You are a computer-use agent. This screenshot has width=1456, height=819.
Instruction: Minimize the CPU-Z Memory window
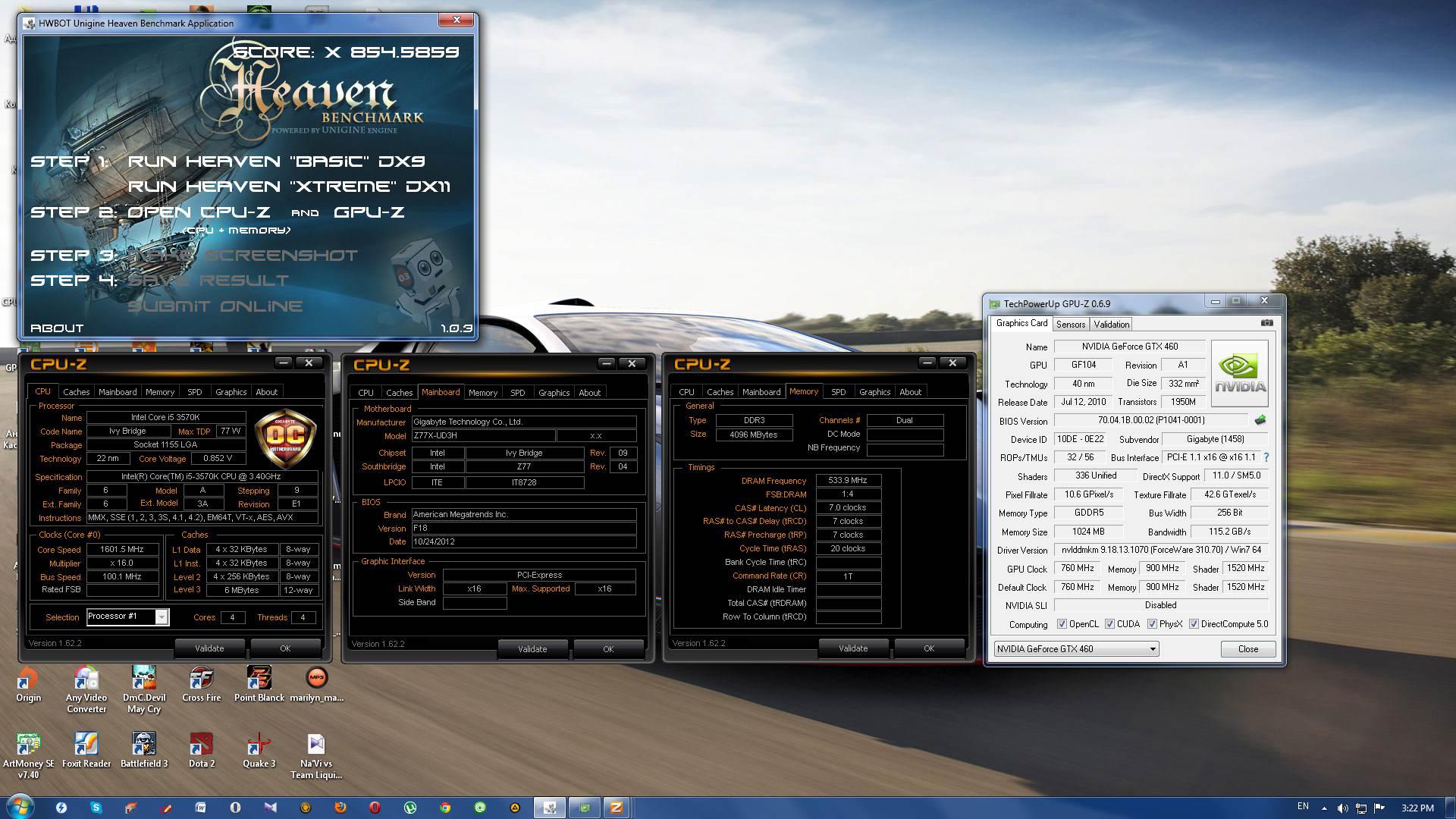pyautogui.click(x=927, y=362)
